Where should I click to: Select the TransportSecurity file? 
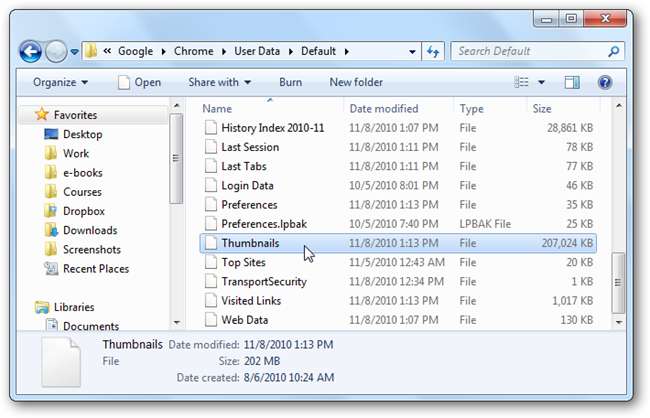398,282
